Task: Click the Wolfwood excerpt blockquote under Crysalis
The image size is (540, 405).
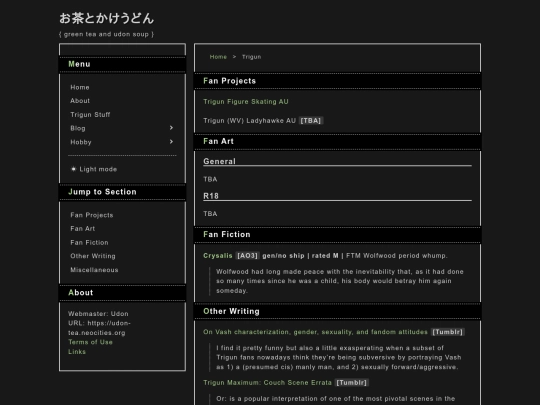Action: pos(340,281)
